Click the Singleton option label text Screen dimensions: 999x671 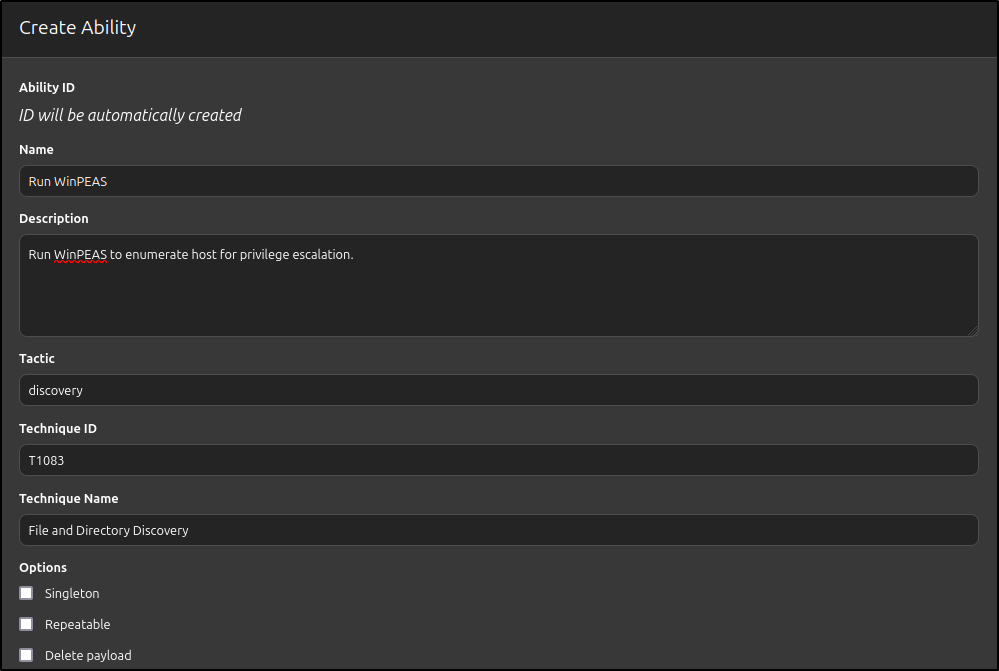pos(72,594)
